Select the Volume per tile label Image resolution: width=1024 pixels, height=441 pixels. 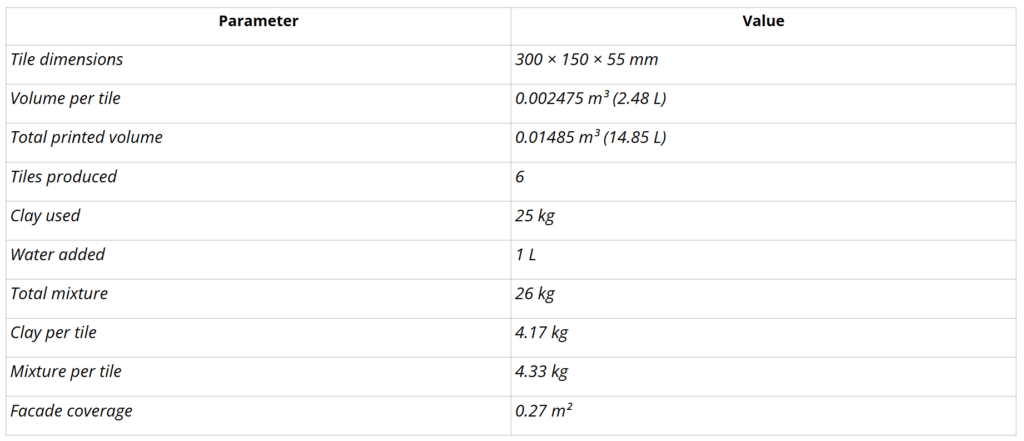pyautogui.click(x=65, y=98)
